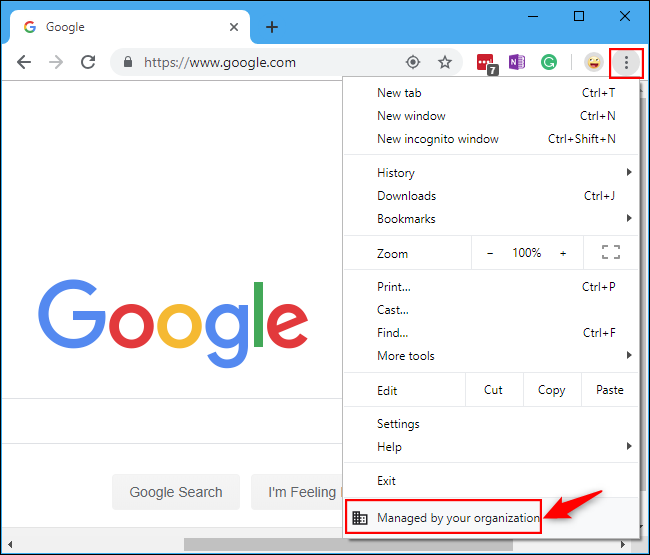The image size is (650, 555).
Task: Expand the Bookmarks submenu
Action: click(491, 219)
